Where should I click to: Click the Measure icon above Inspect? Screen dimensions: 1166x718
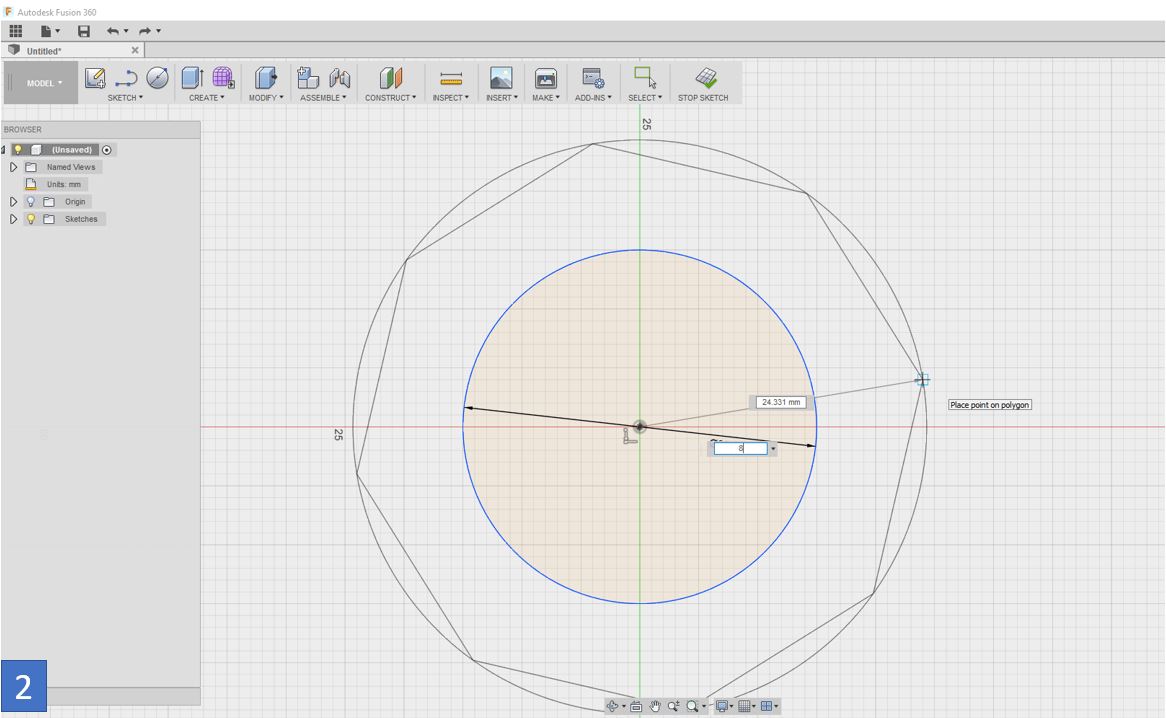click(x=451, y=78)
